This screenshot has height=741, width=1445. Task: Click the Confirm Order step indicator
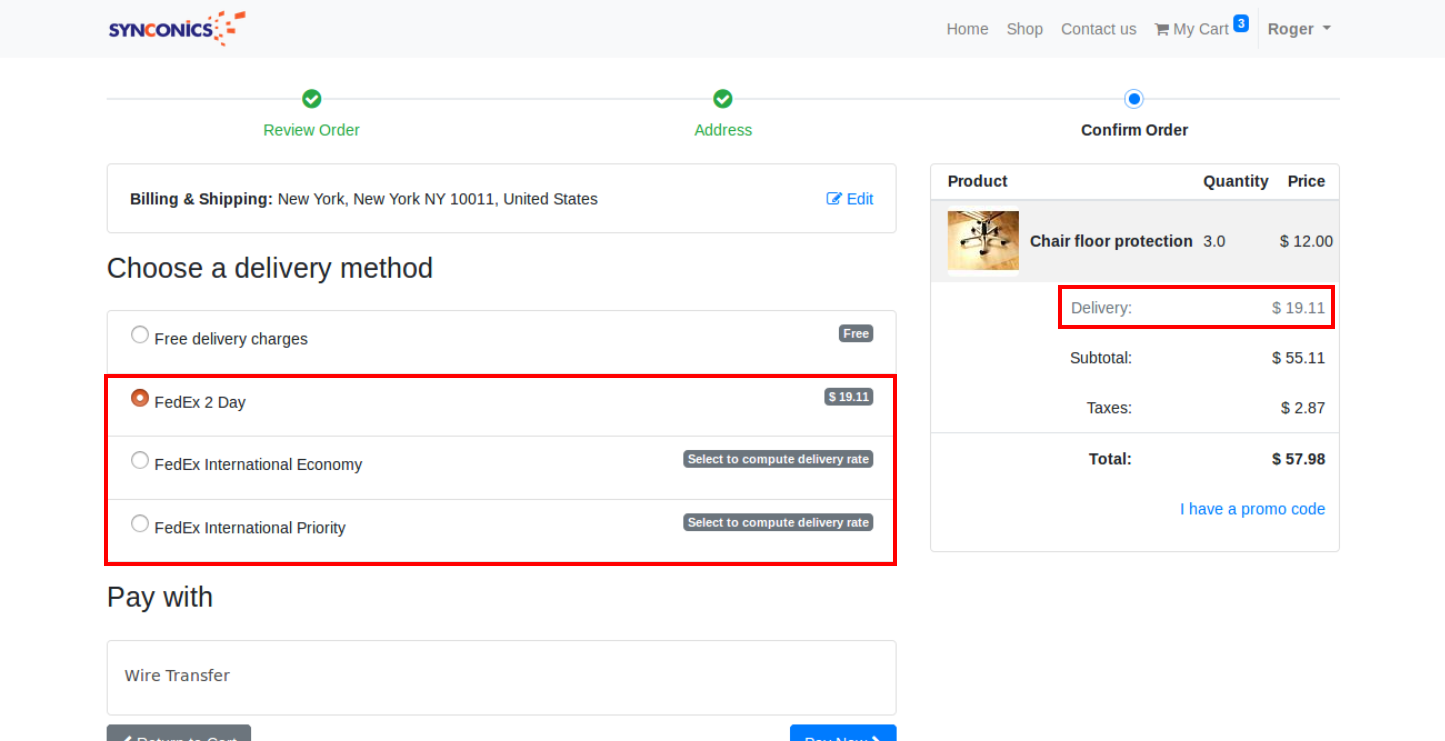click(1133, 99)
